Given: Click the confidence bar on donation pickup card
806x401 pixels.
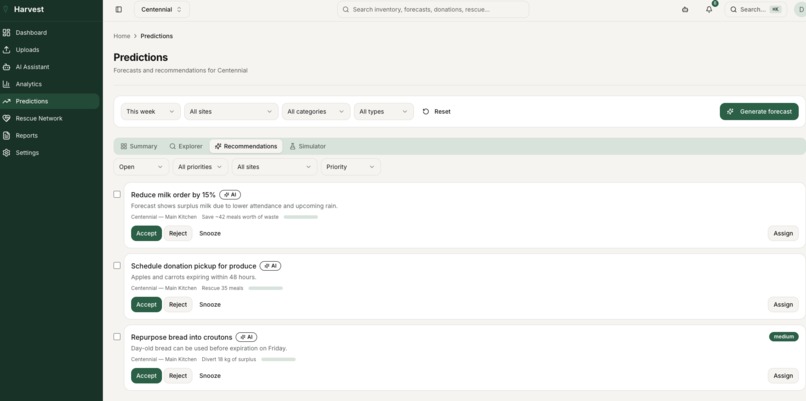Looking at the screenshot, I should [x=266, y=288].
